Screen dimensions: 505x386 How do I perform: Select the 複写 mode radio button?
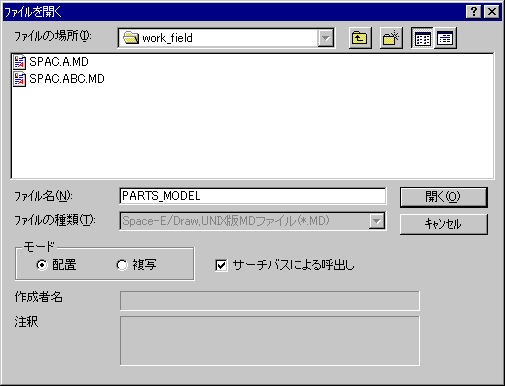pos(122,265)
